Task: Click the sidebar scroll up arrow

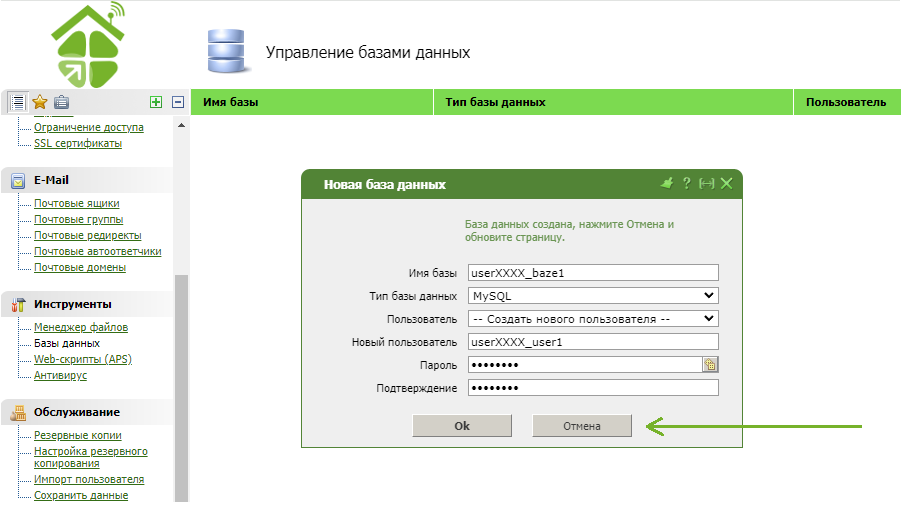Action: pyautogui.click(x=181, y=126)
